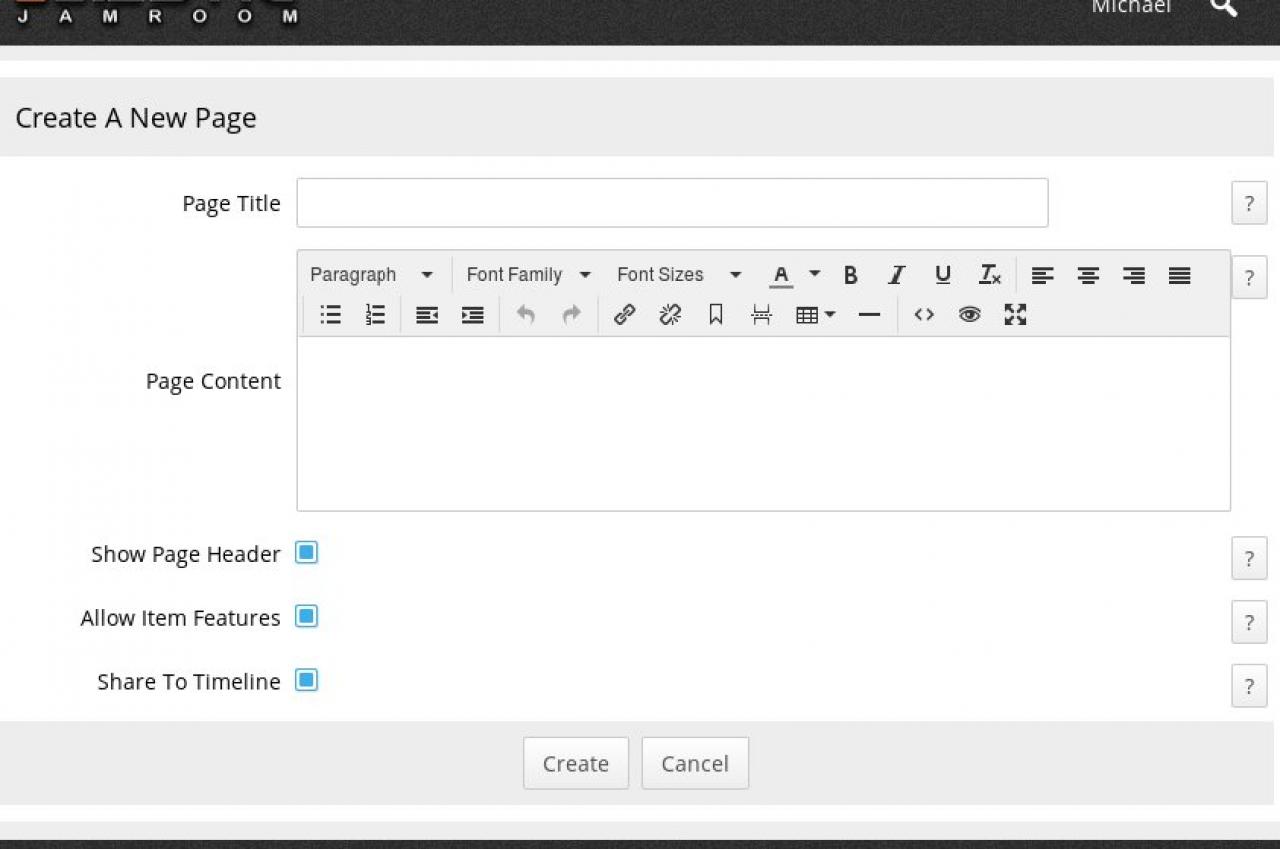Open the insert table menu
This screenshot has width=1280, height=849.
[x=815, y=315]
